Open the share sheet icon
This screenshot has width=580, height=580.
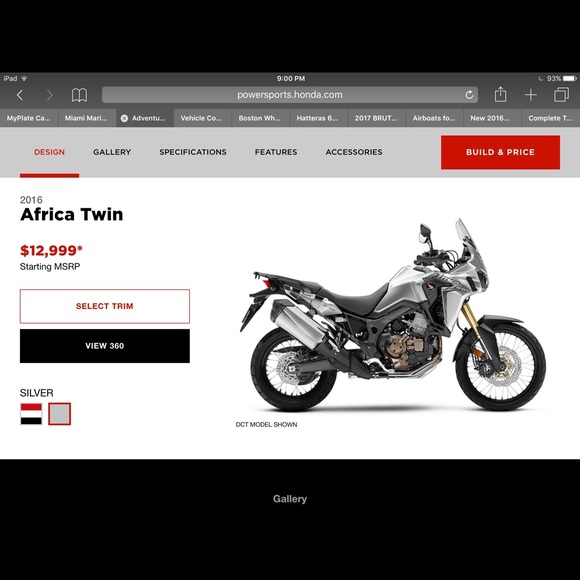click(x=500, y=94)
